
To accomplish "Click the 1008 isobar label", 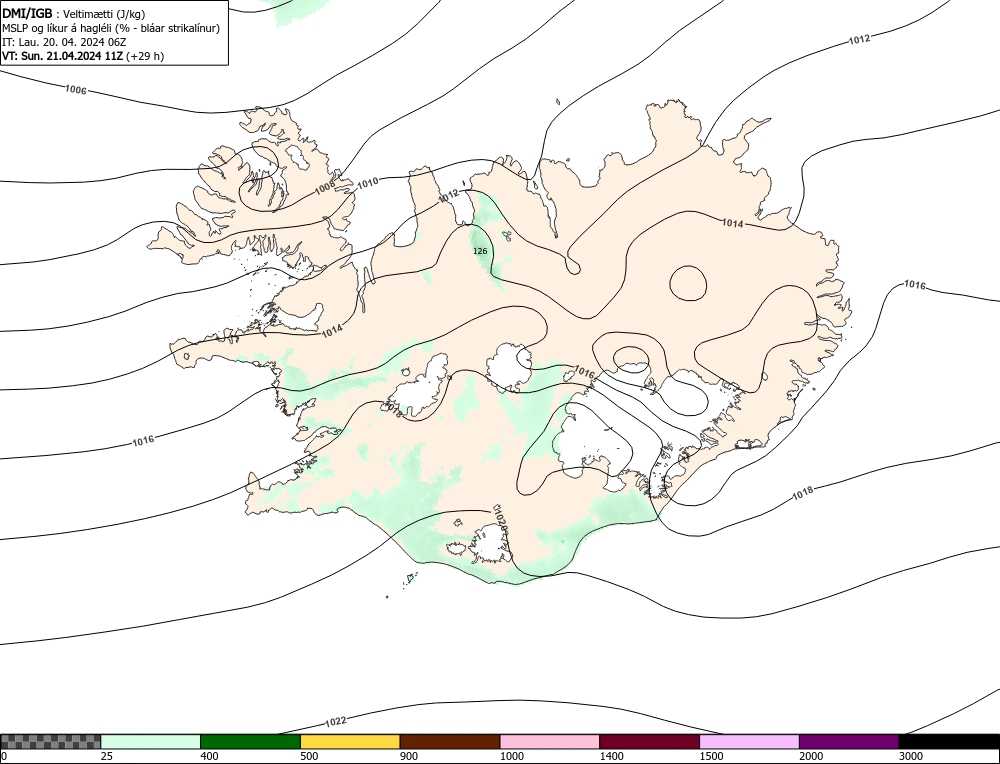I will (325, 187).
